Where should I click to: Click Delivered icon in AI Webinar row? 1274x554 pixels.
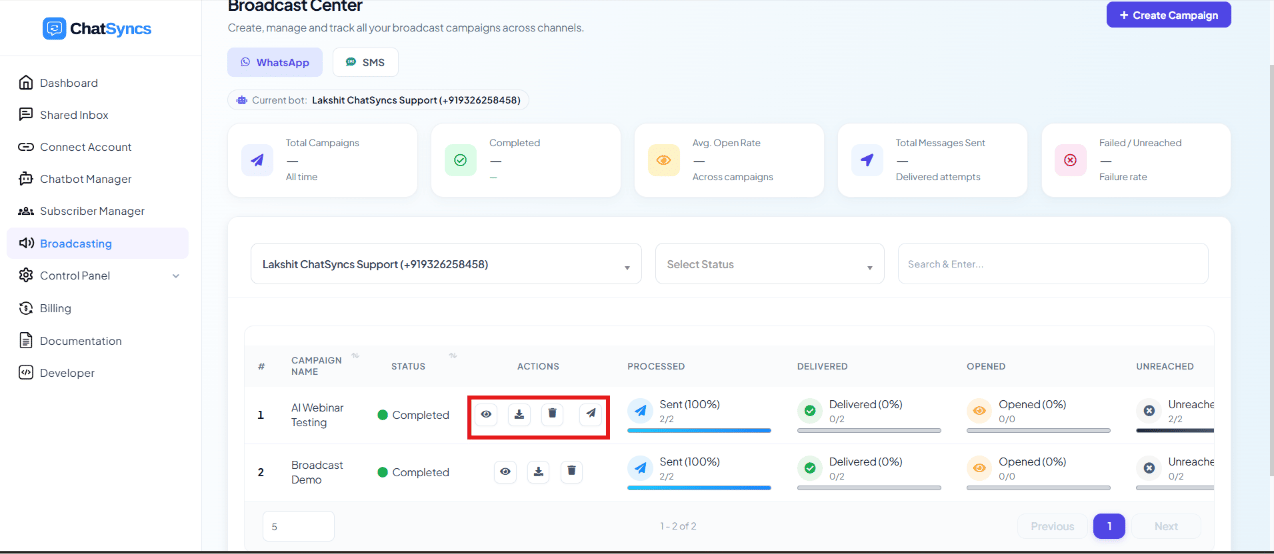click(x=809, y=410)
